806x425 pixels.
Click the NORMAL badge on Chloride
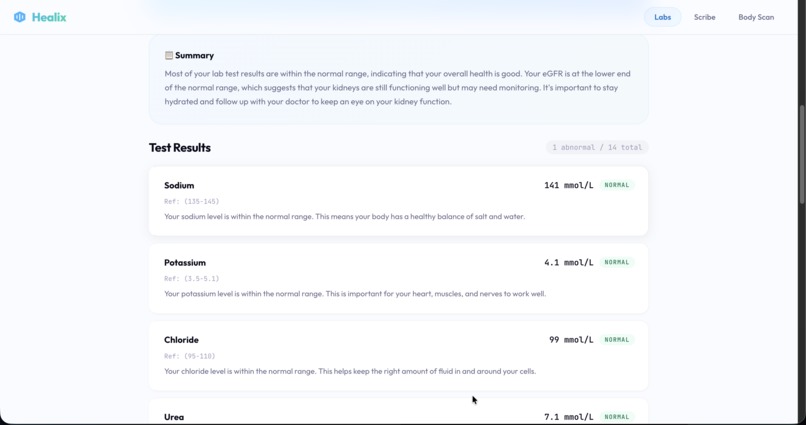[x=617, y=340]
